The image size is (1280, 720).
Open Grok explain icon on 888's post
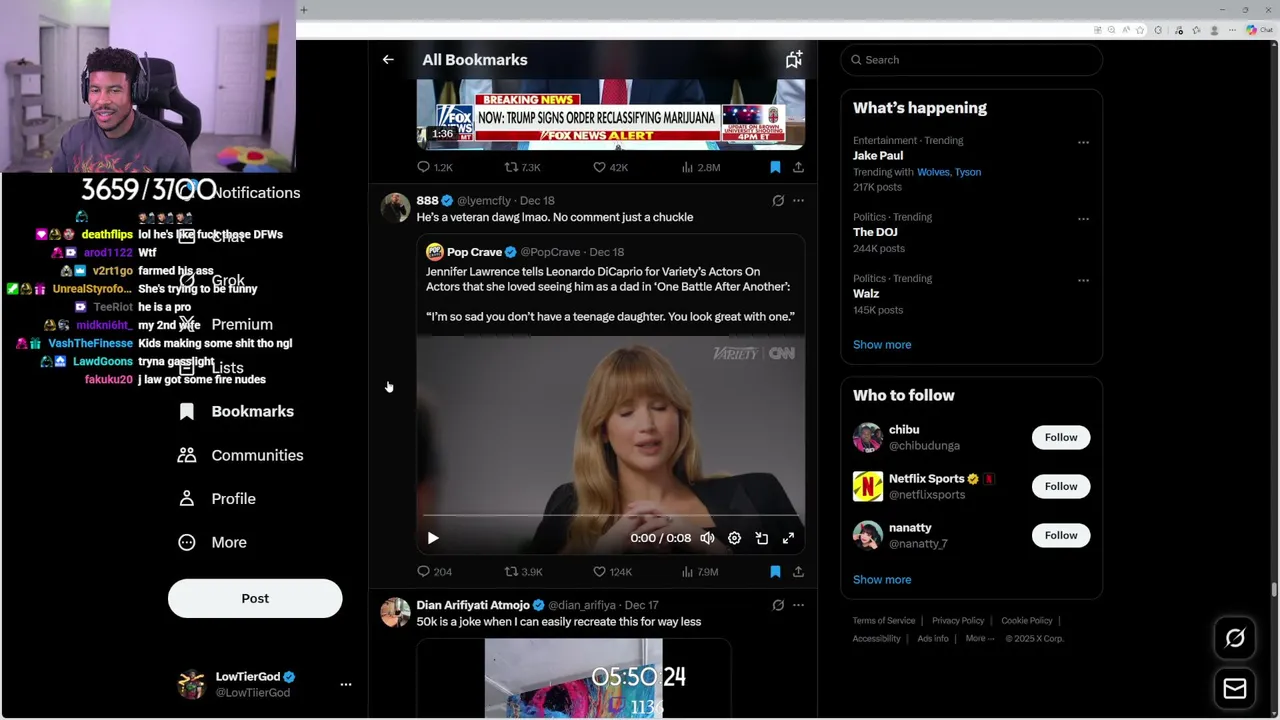(x=778, y=201)
